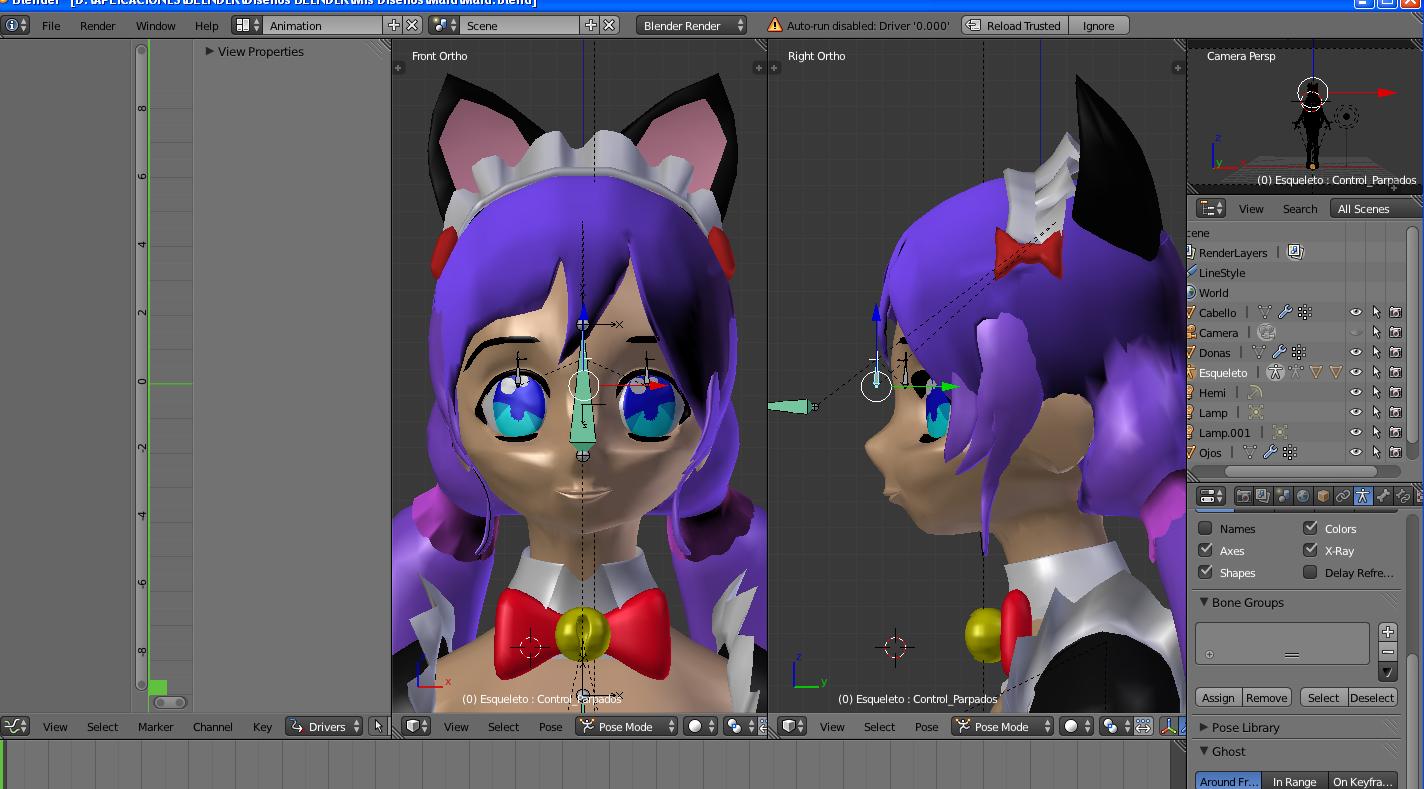1424x789 pixels.
Task: Open World properties tab
Action: [x=1303, y=496]
